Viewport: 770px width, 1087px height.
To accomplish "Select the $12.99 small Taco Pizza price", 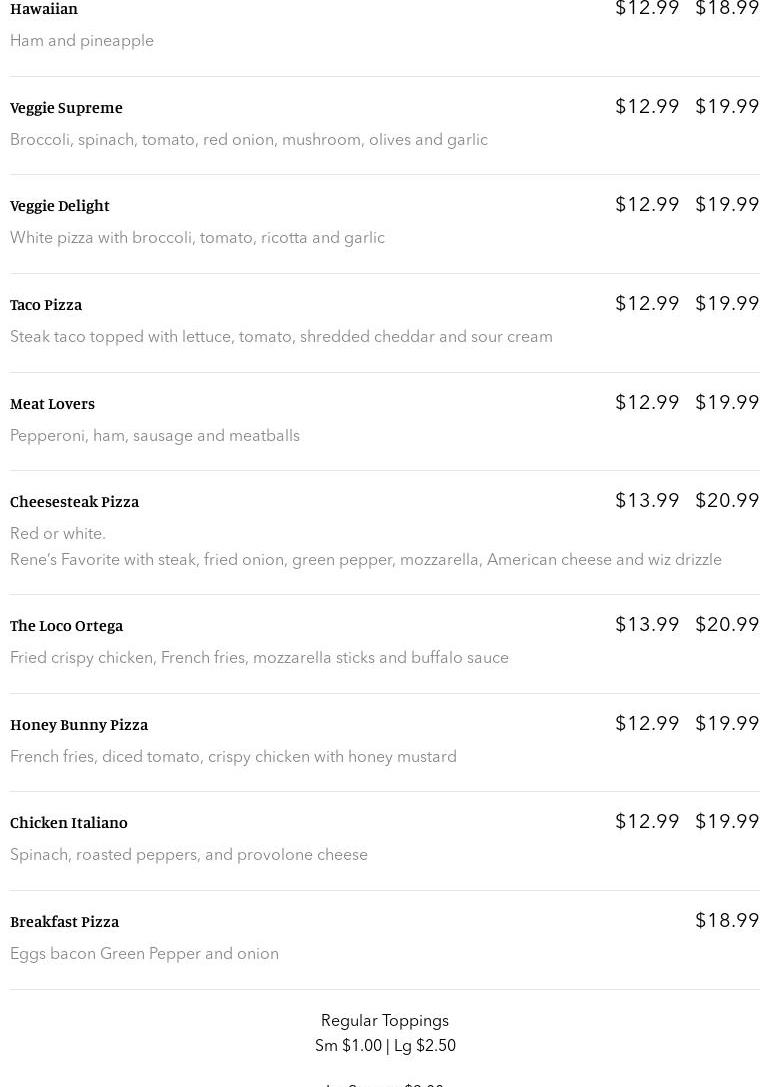I will click(x=647, y=303).
